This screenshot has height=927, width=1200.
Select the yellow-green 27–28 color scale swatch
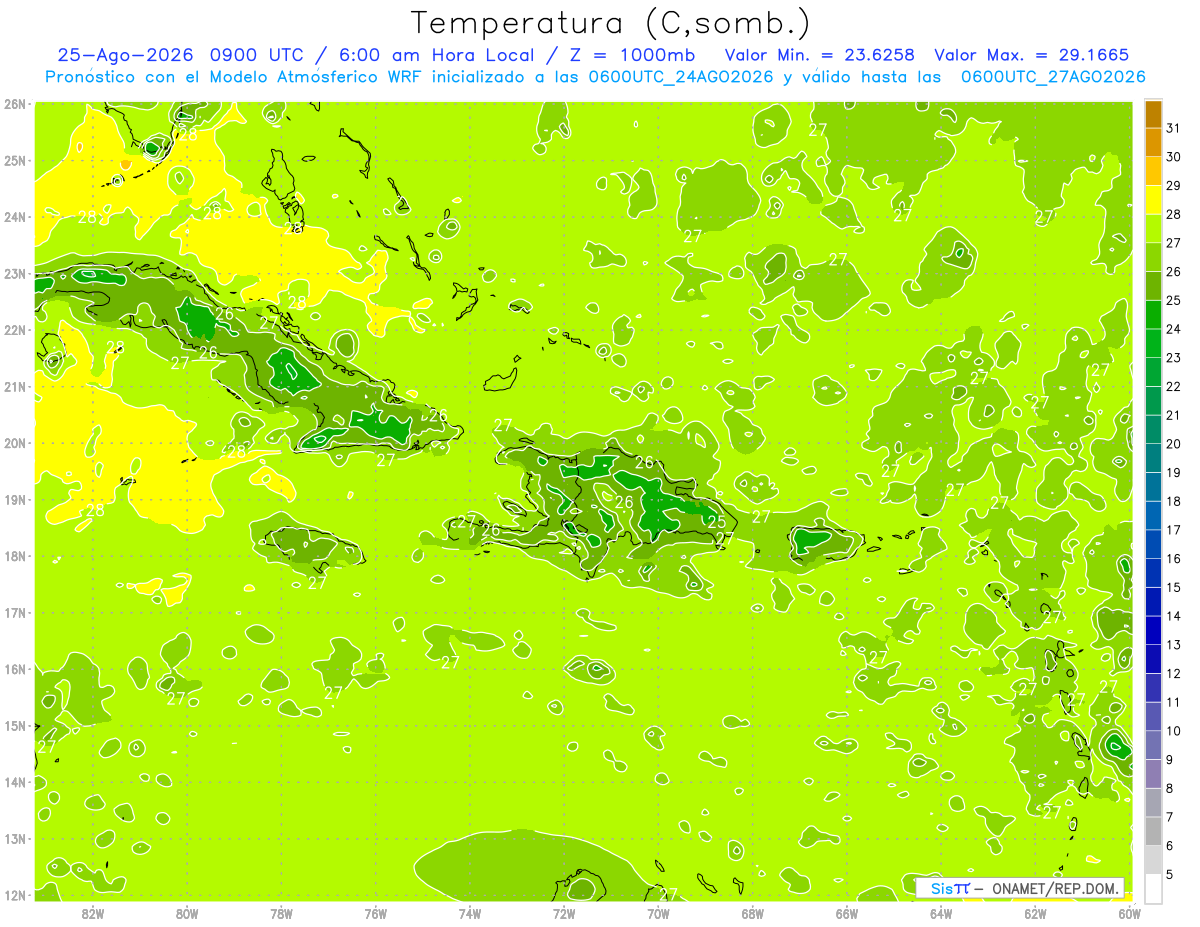(1153, 229)
